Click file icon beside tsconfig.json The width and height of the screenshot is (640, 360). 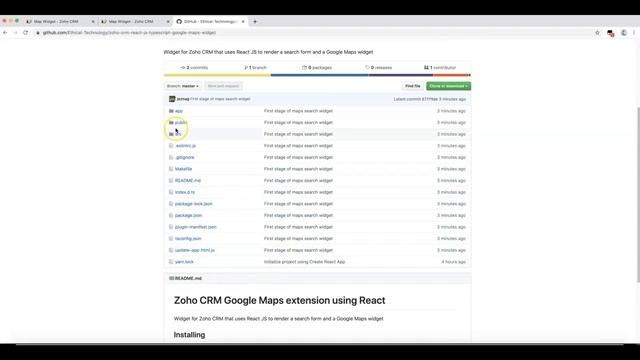[171, 238]
